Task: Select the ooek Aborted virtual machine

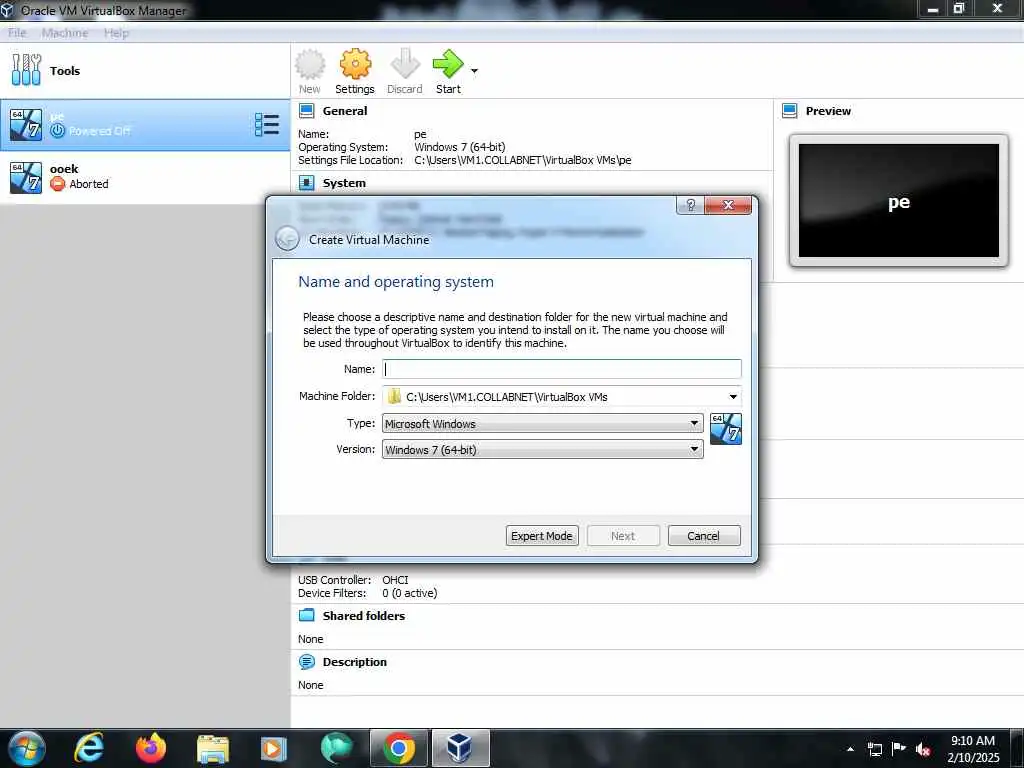Action: pyautogui.click(x=145, y=177)
